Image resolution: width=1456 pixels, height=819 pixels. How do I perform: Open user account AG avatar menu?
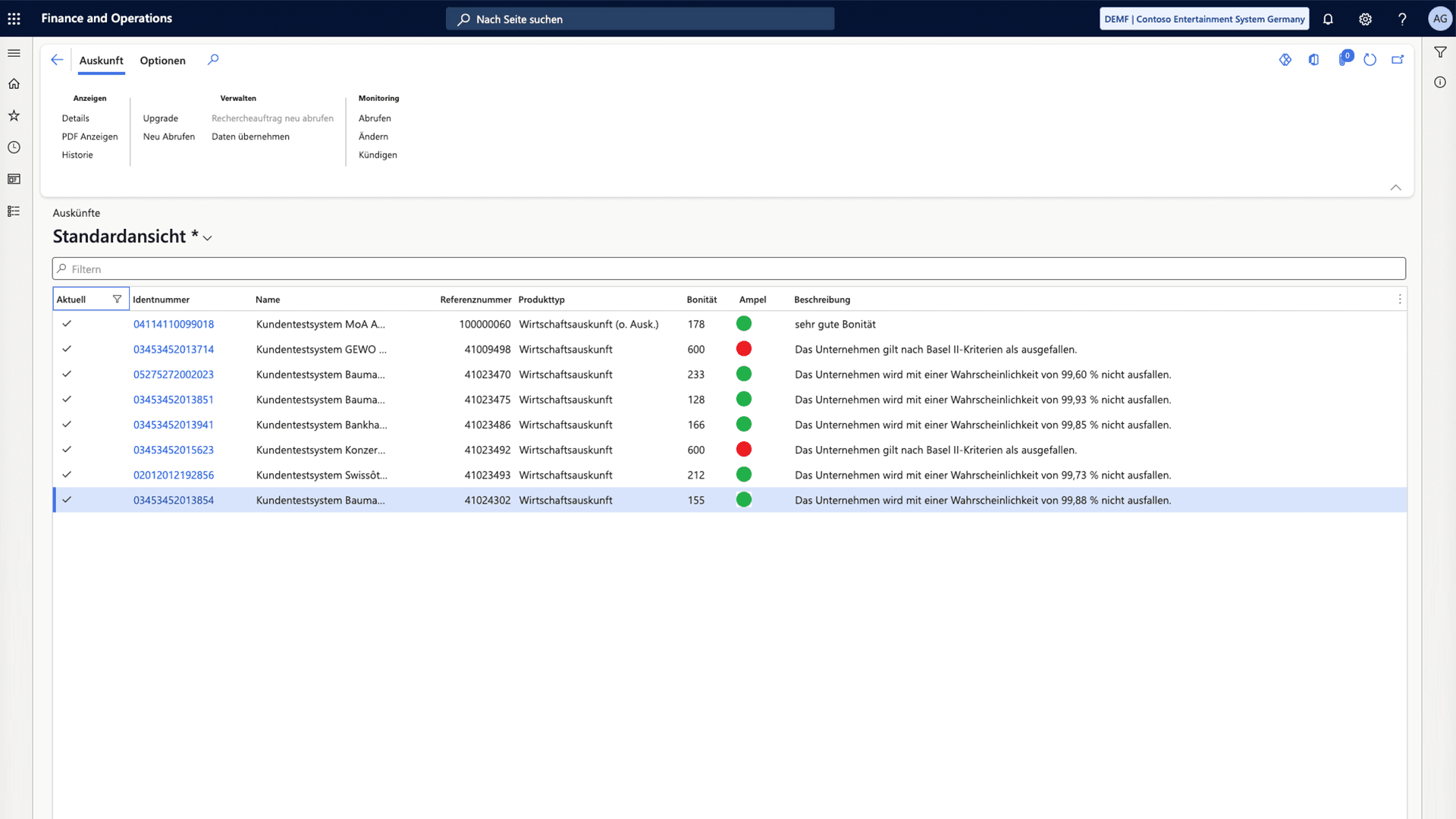[1439, 19]
